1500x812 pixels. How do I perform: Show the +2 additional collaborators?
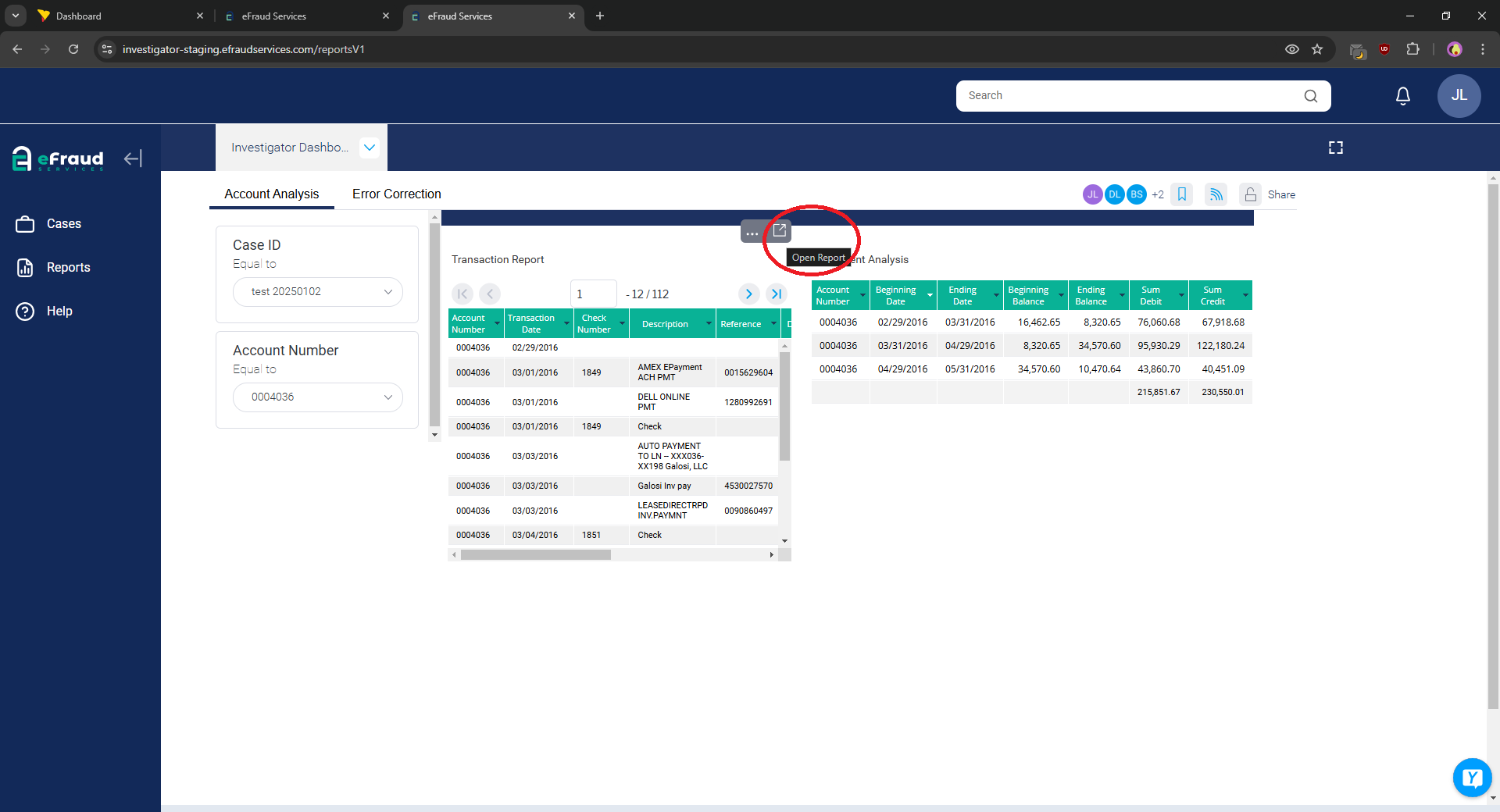[1158, 194]
